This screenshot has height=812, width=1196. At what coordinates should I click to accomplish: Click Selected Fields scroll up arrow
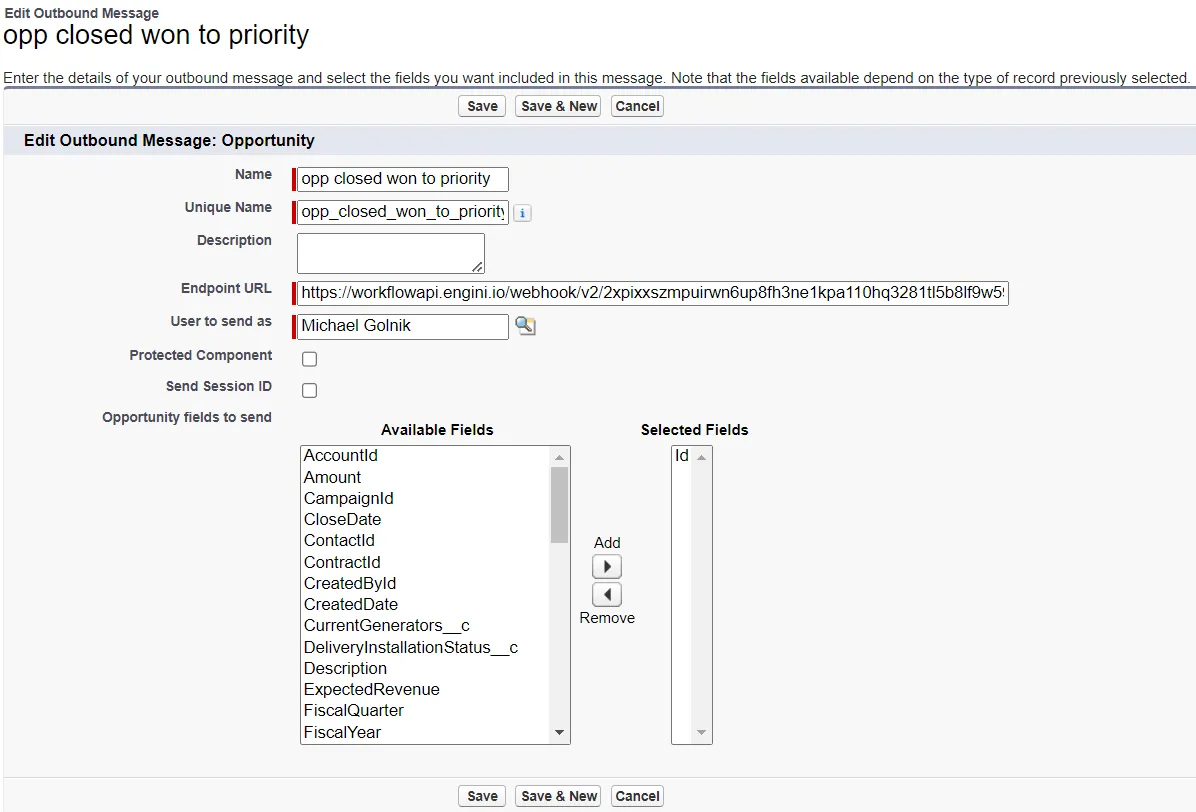click(701, 457)
